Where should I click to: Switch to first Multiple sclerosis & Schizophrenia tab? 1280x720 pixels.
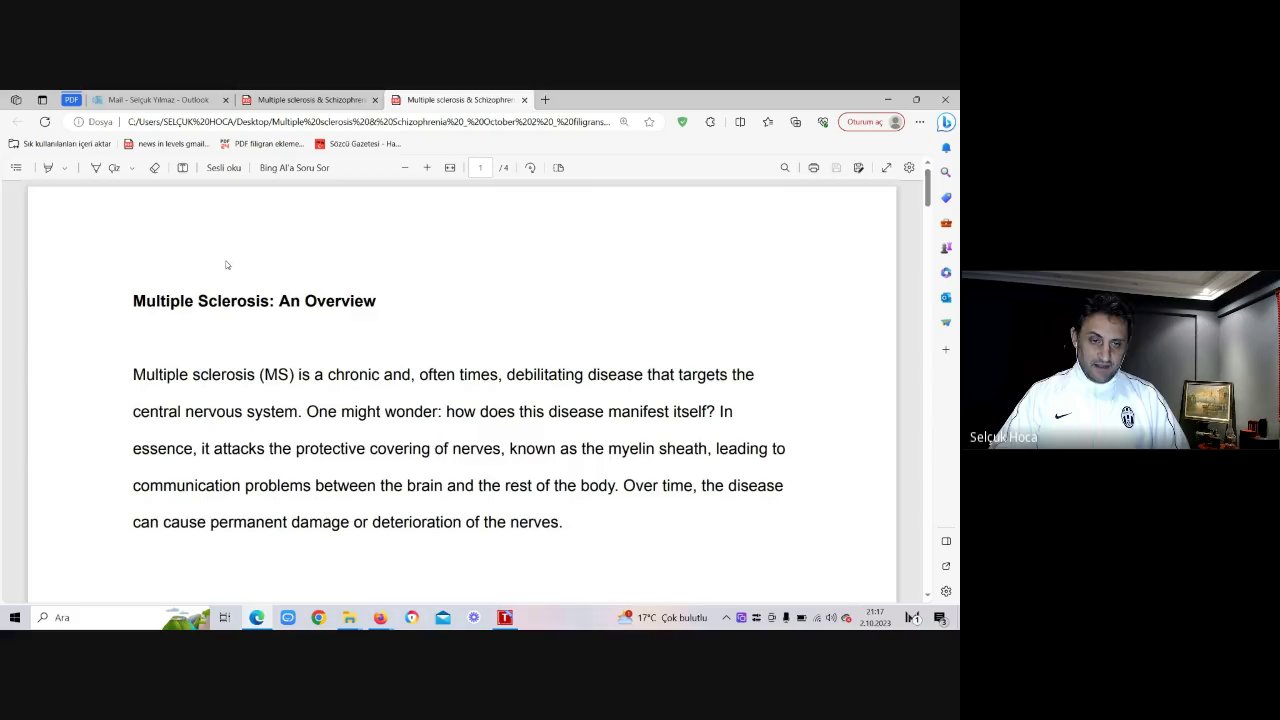(311, 100)
